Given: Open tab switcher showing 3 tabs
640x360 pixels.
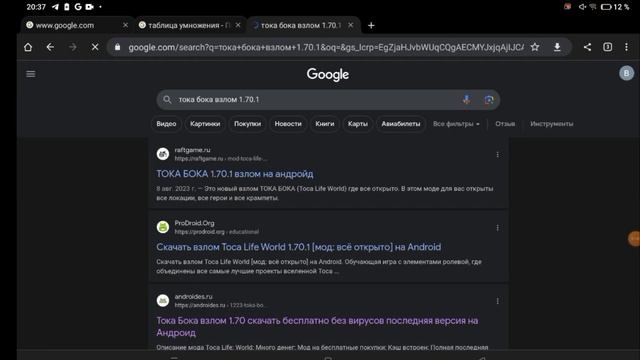Looking at the screenshot, I should [x=607, y=47].
